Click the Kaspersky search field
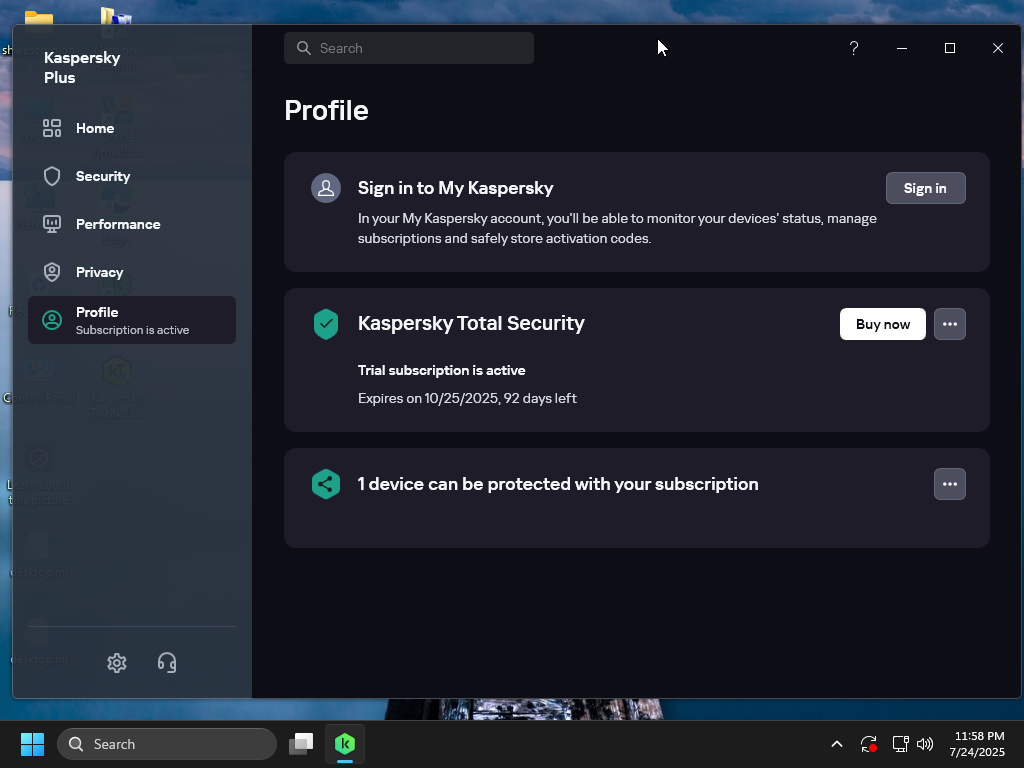 409,48
